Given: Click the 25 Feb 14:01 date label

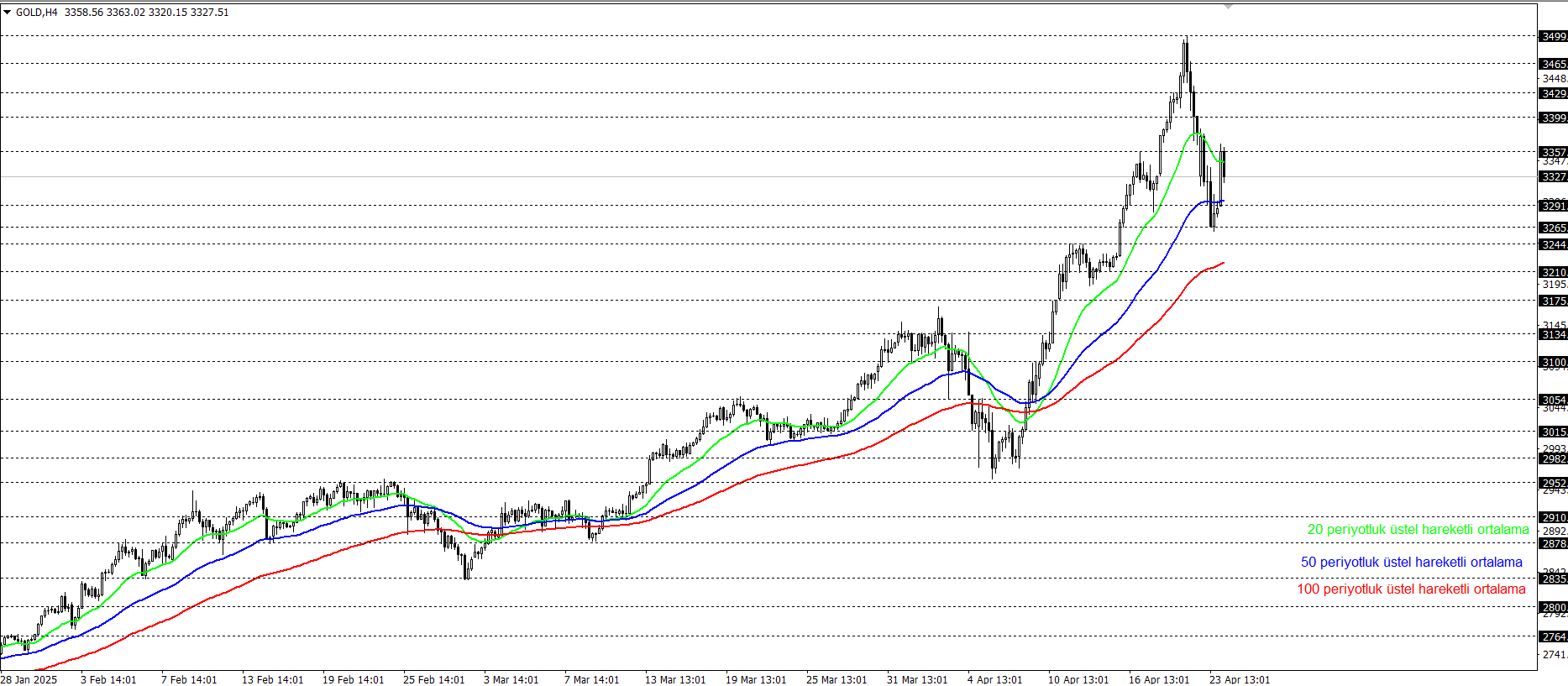Looking at the screenshot, I should click(433, 679).
